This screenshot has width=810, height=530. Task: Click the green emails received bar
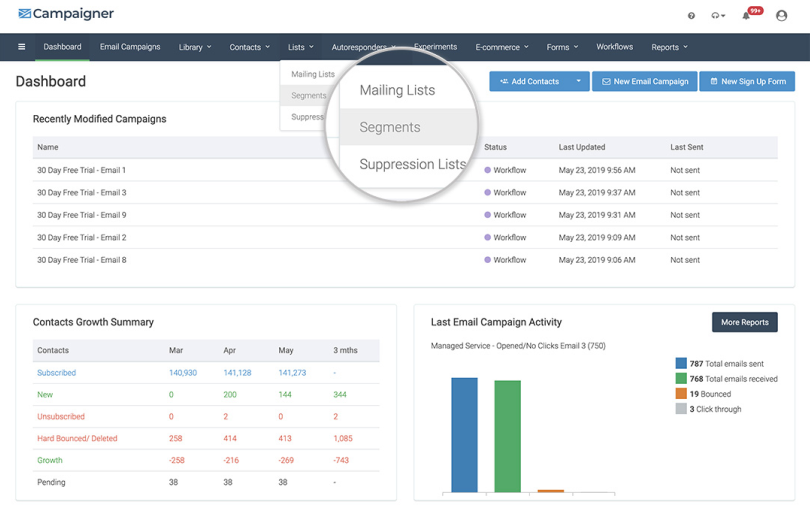point(507,437)
